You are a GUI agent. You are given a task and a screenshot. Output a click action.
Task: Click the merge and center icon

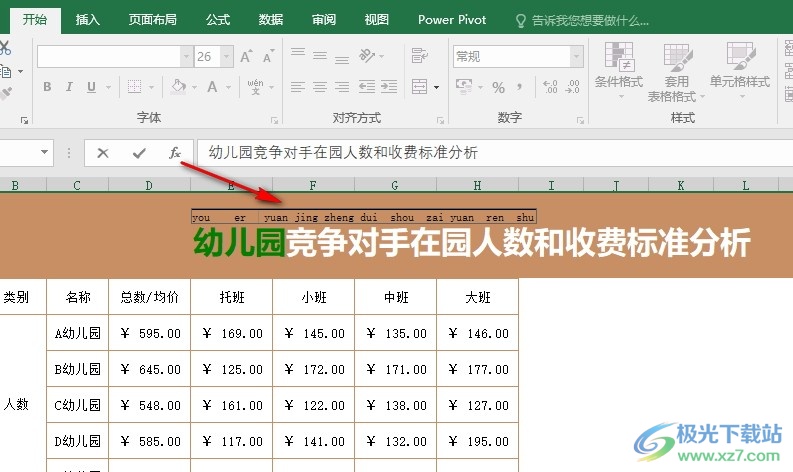(420, 87)
